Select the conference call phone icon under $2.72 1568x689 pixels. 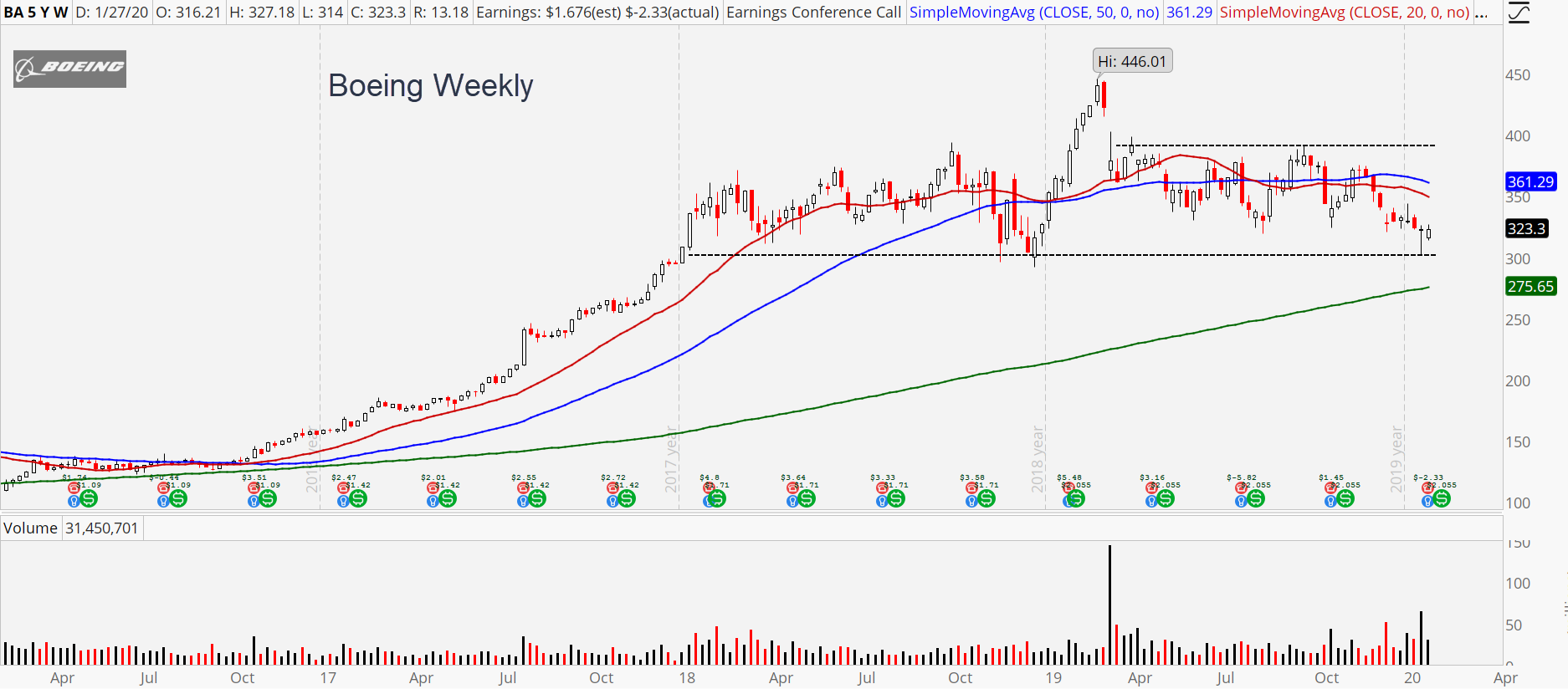coord(612,488)
